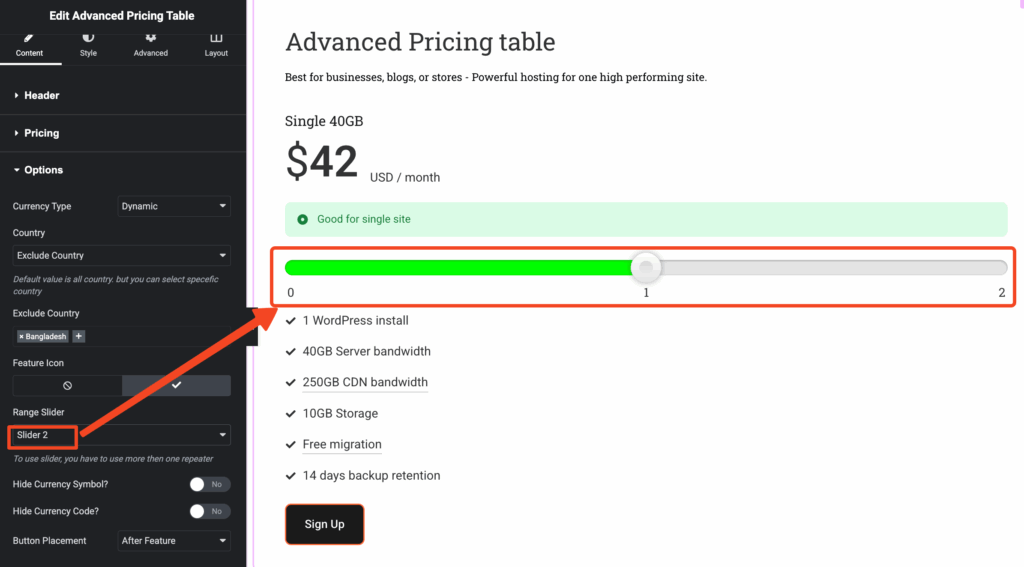Click the plus icon to add a country
1024x567 pixels.
[x=79, y=337]
